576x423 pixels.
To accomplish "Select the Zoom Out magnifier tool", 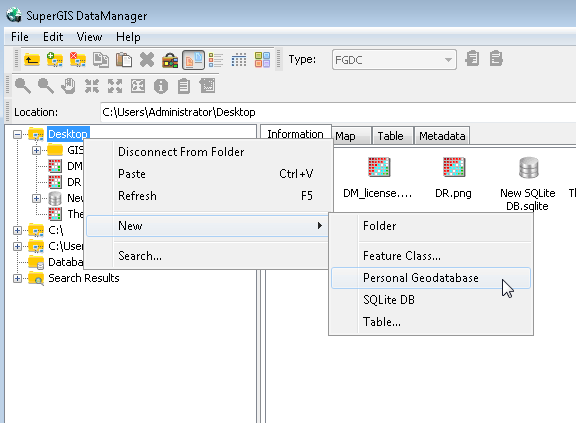I will coord(46,86).
